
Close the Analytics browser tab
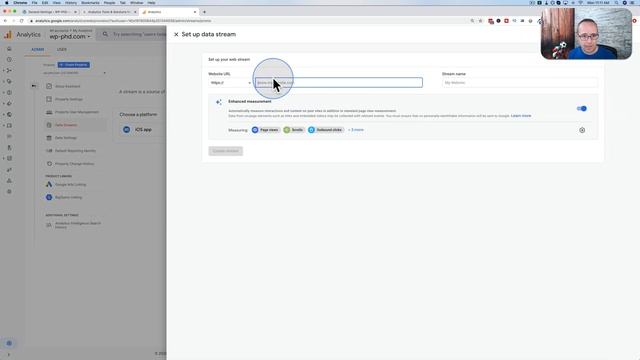click(x=195, y=12)
